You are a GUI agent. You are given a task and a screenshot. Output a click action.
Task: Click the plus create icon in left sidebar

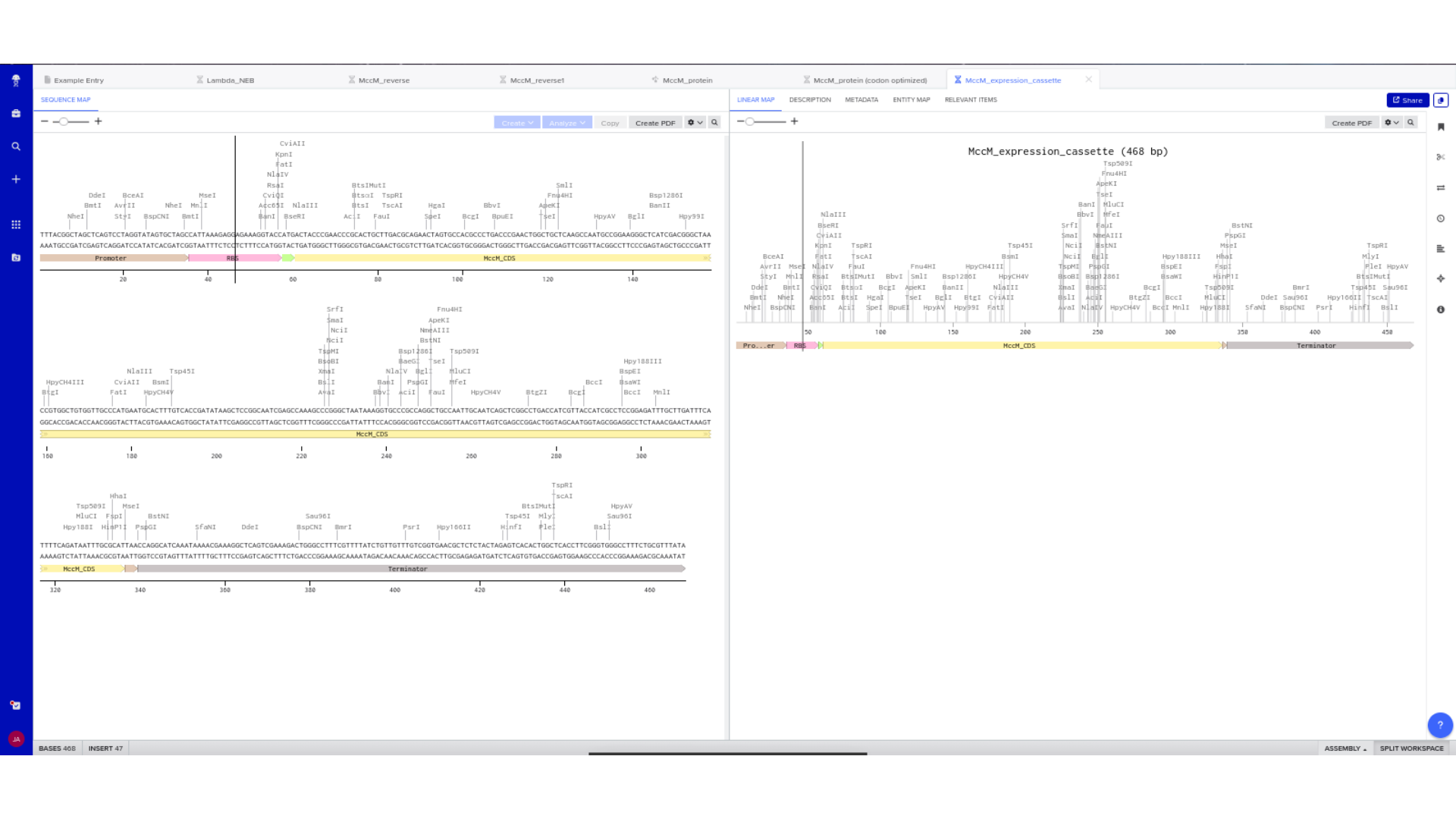tap(16, 179)
